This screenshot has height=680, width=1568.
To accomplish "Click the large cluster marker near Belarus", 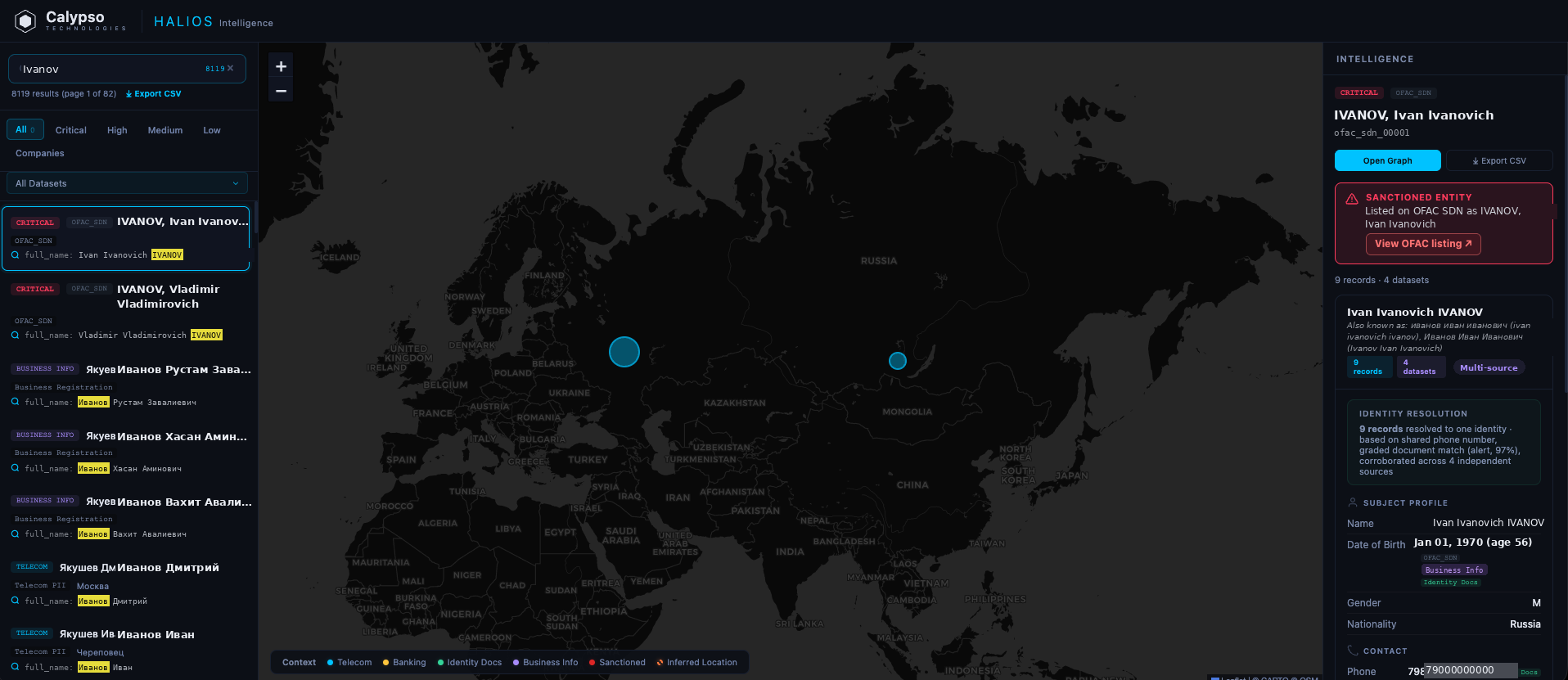I will click(624, 352).
